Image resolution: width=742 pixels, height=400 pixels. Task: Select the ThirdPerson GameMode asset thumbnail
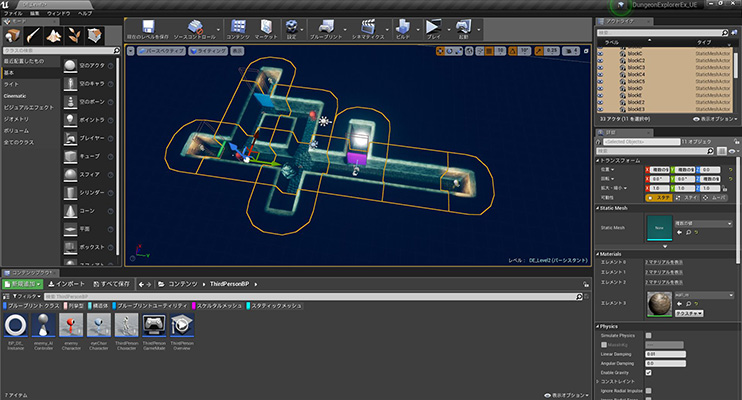[154, 325]
